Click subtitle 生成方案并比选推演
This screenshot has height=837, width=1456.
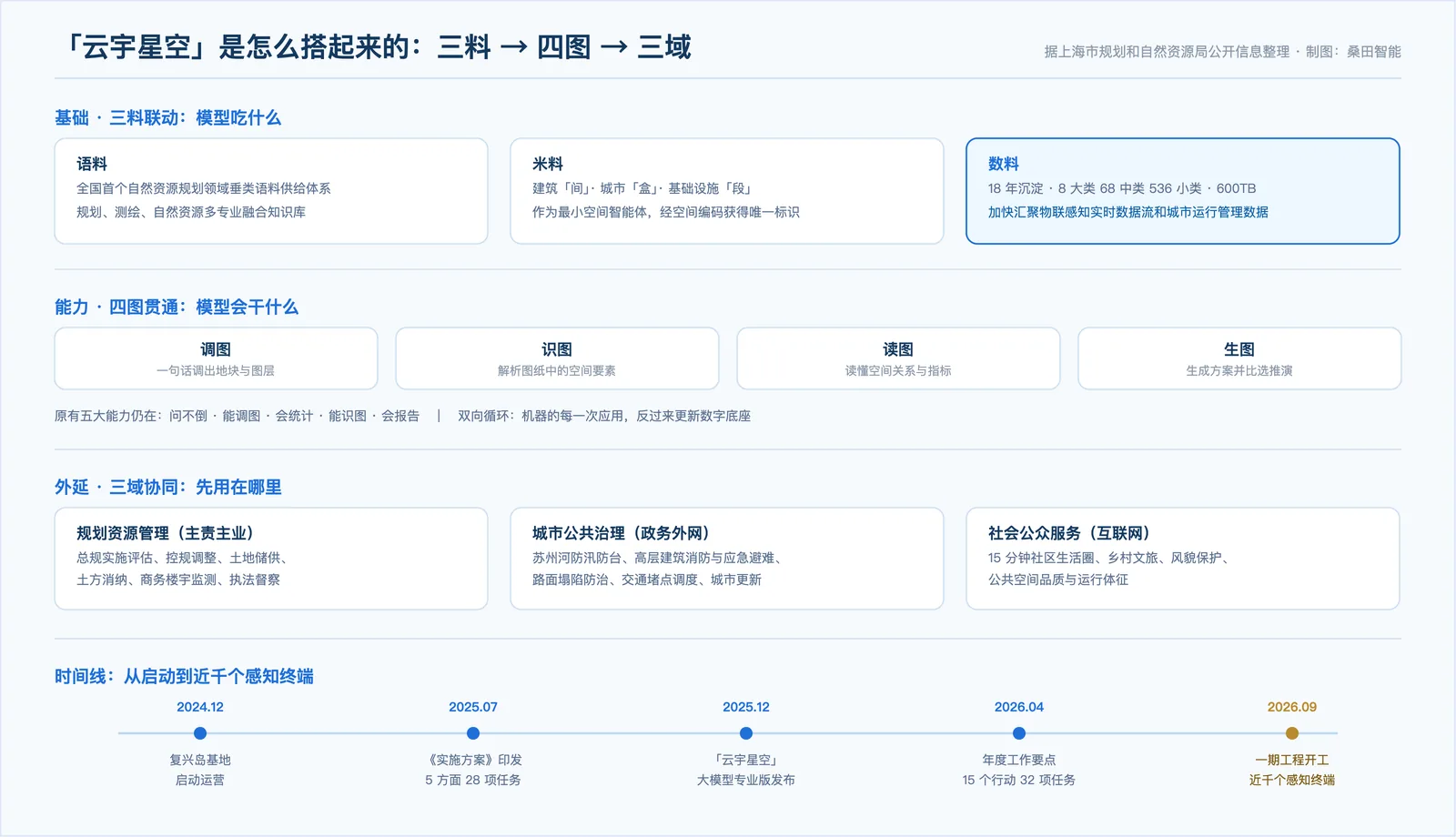click(1239, 370)
